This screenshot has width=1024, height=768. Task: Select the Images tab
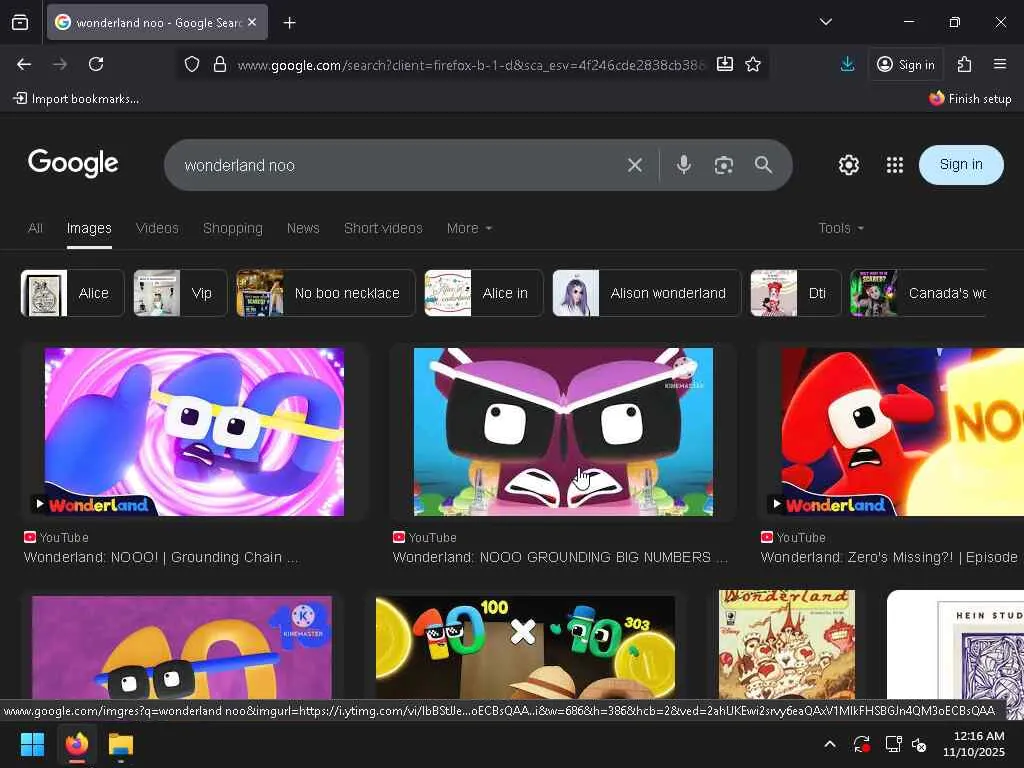tap(89, 228)
